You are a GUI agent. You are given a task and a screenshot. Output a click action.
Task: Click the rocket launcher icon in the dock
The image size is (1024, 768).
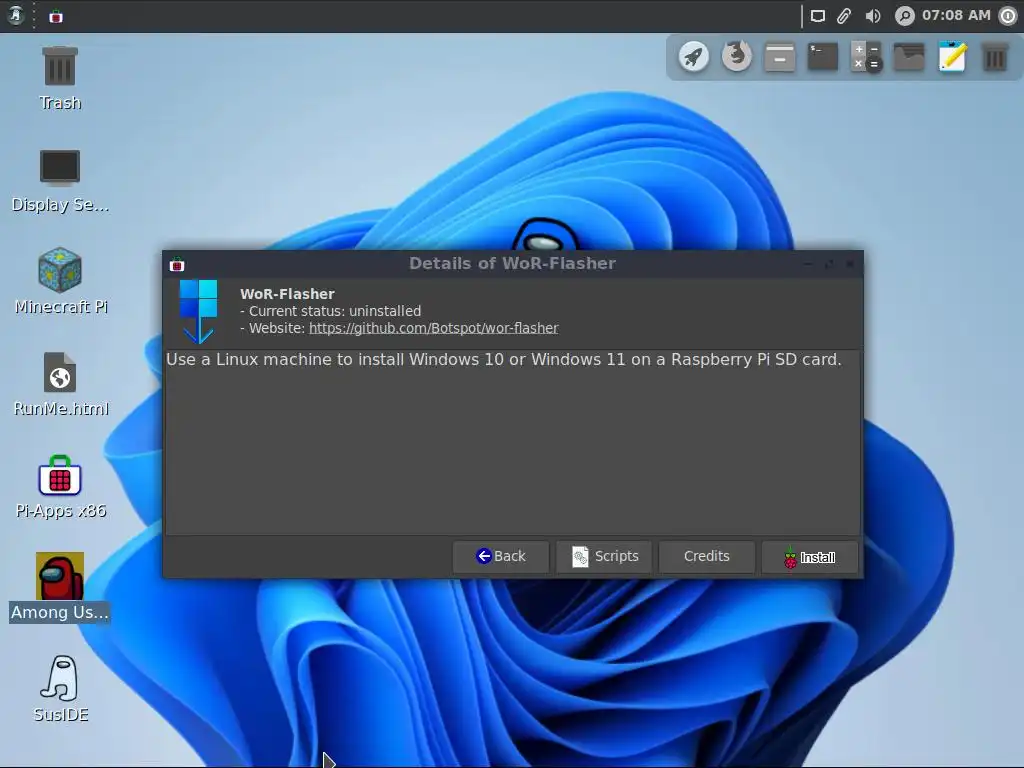[694, 57]
